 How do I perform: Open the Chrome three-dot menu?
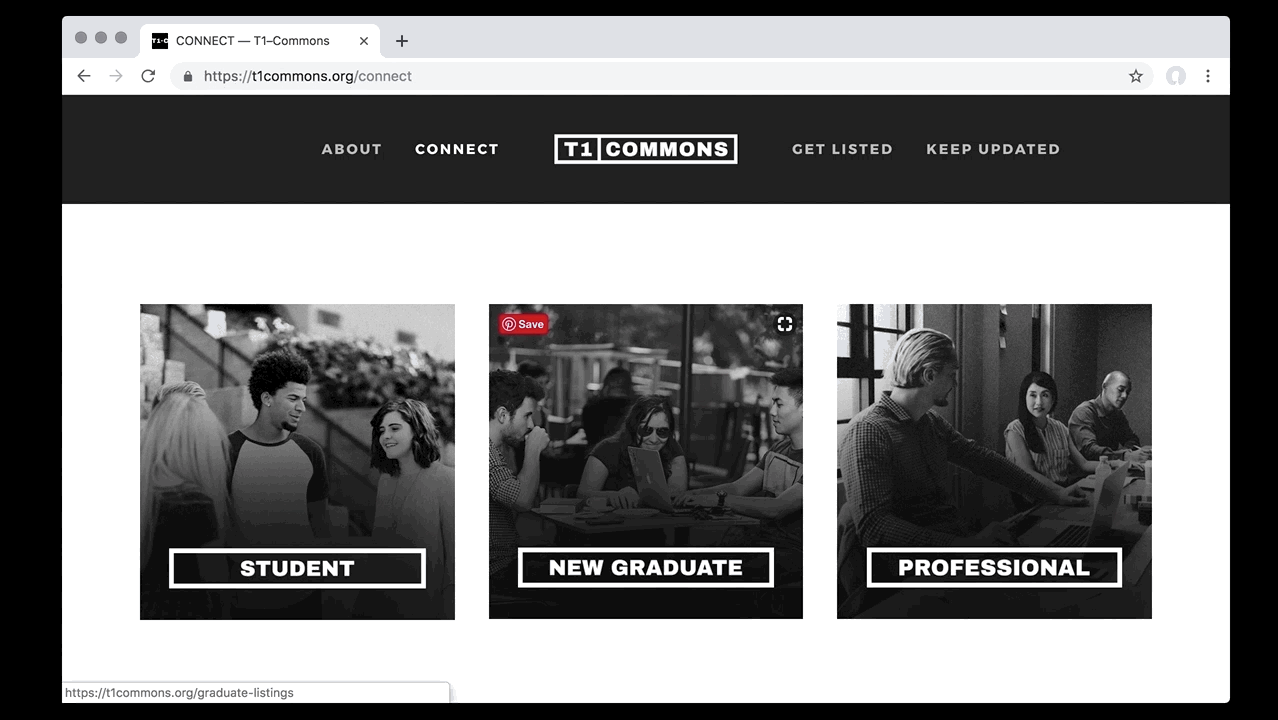1208,76
